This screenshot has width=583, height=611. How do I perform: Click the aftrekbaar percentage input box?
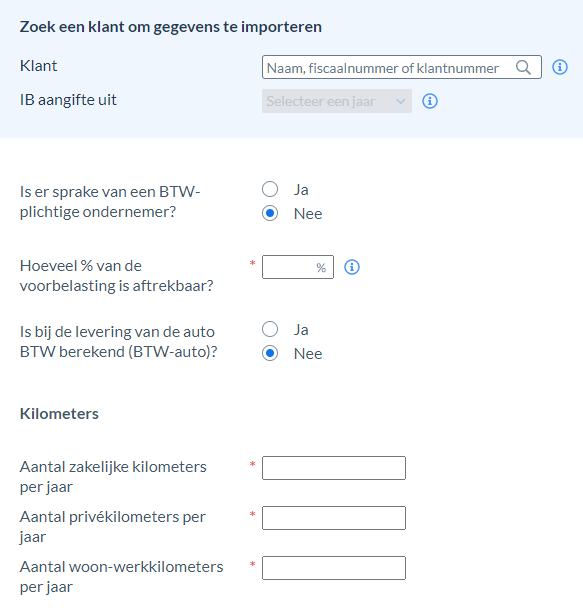298,267
